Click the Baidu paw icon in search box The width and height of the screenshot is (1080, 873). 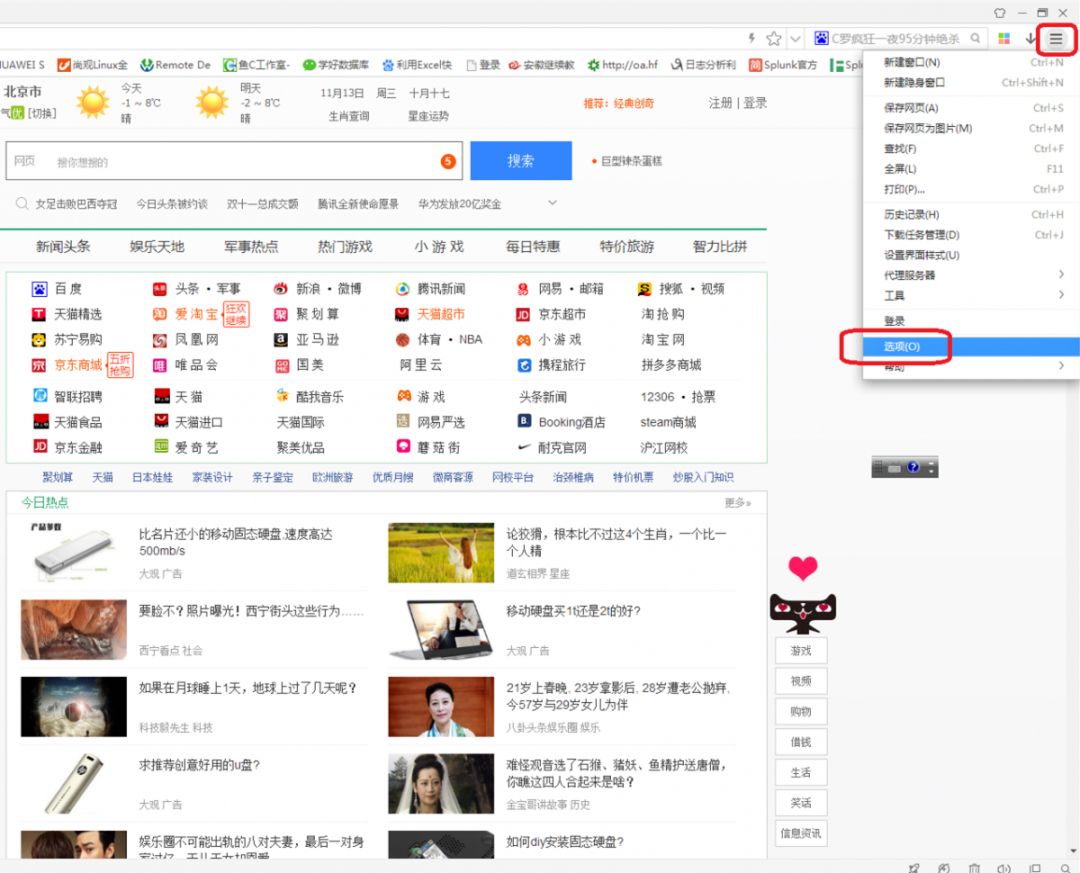821,39
